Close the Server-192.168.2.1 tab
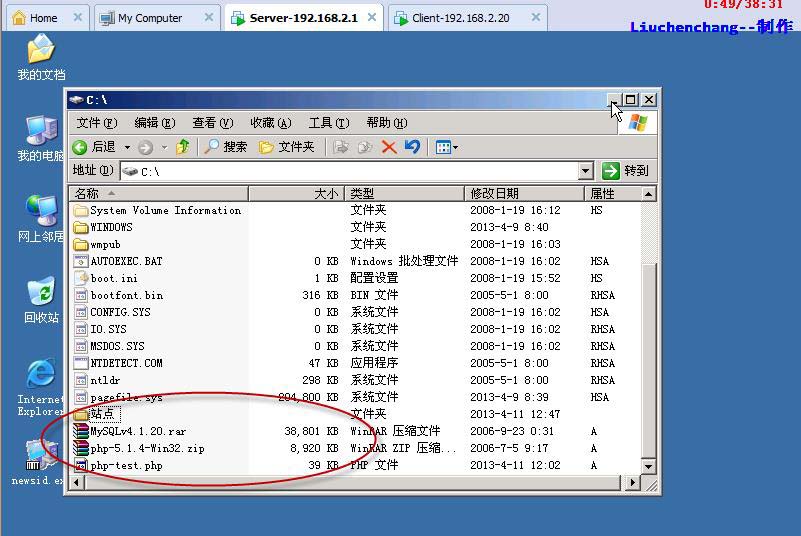Viewport: 801px width, 536px height. (372, 17)
